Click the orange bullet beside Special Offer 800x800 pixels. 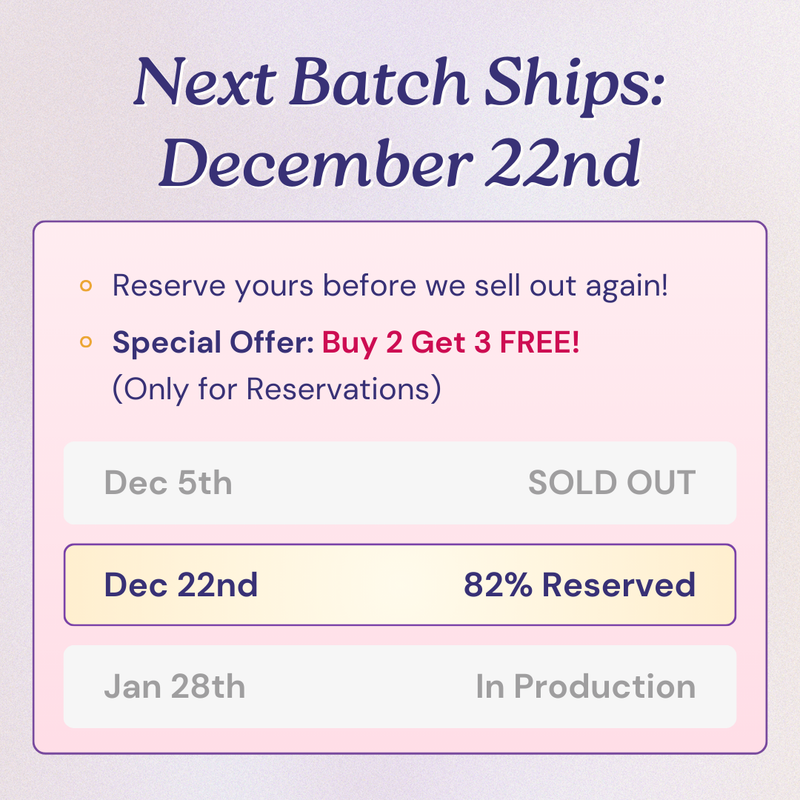pyautogui.click(x=86, y=343)
